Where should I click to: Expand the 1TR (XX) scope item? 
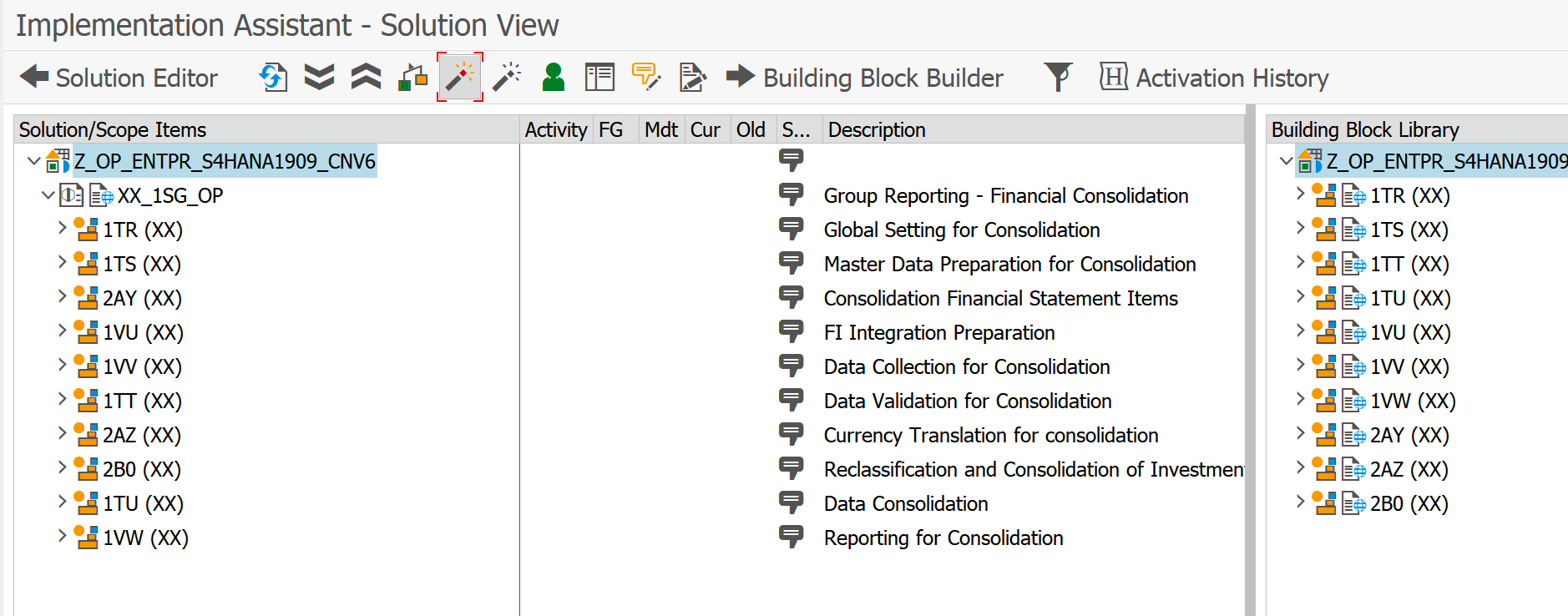coord(63,228)
